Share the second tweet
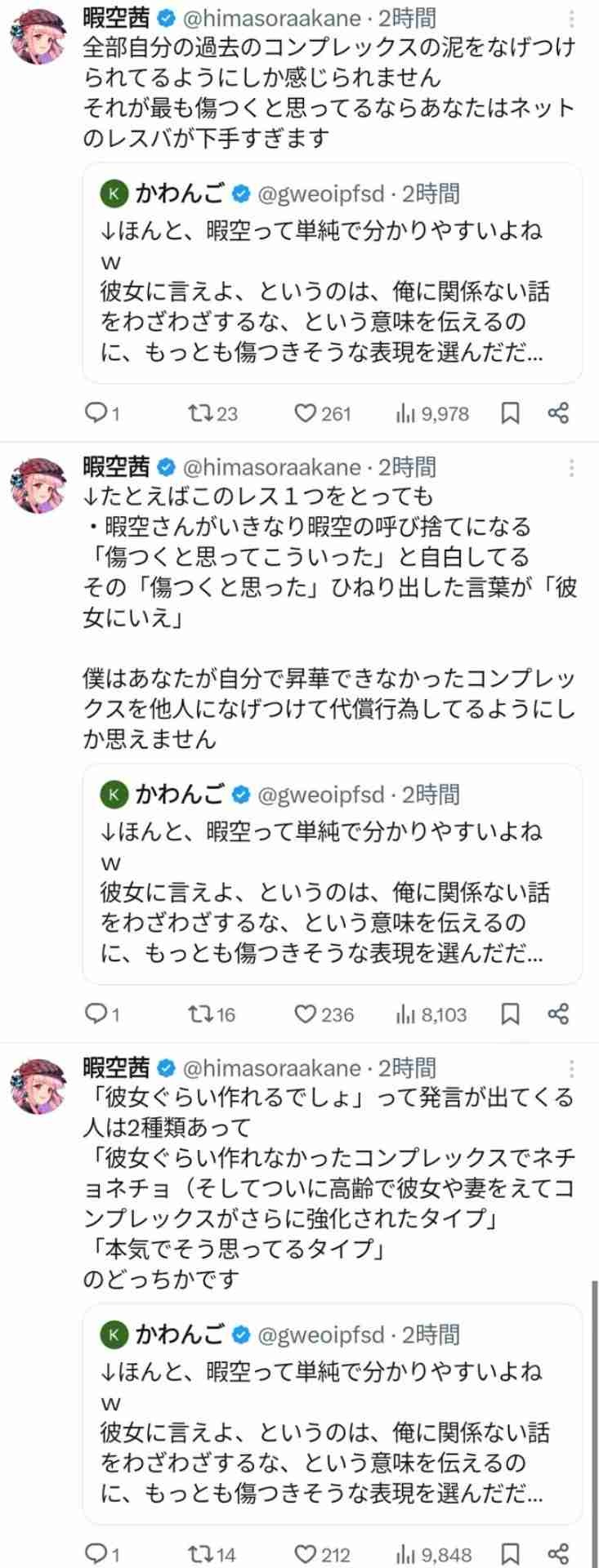The height and width of the screenshot is (1568, 599). tap(558, 1014)
